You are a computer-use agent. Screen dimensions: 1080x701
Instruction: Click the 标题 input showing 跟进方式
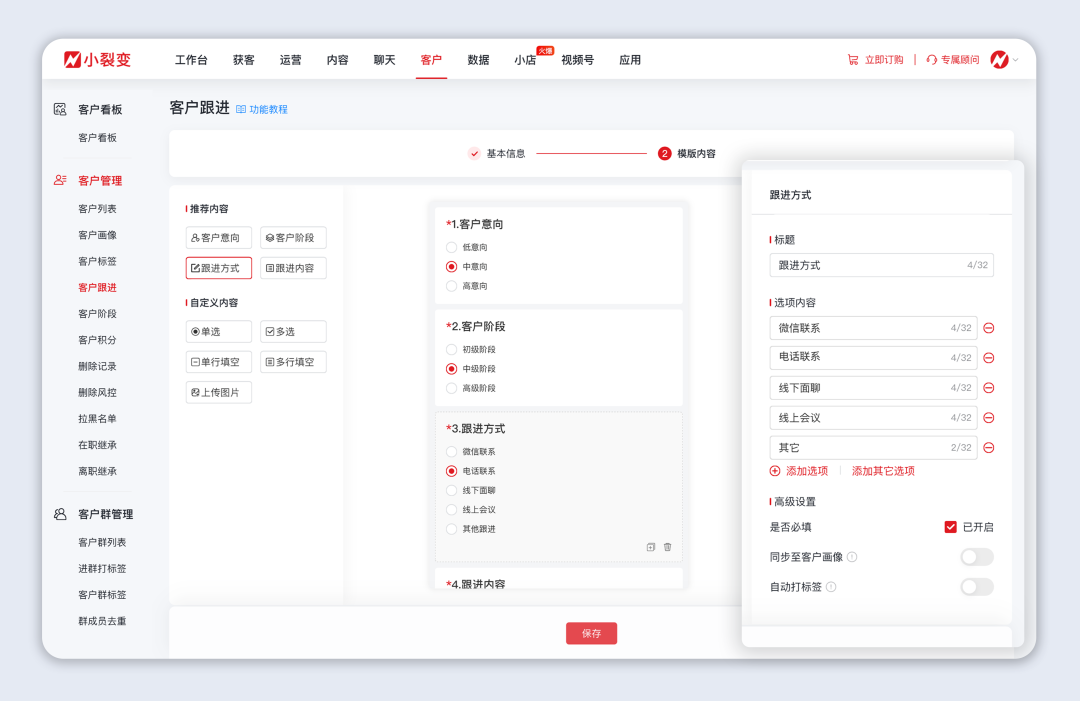click(881, 265)
